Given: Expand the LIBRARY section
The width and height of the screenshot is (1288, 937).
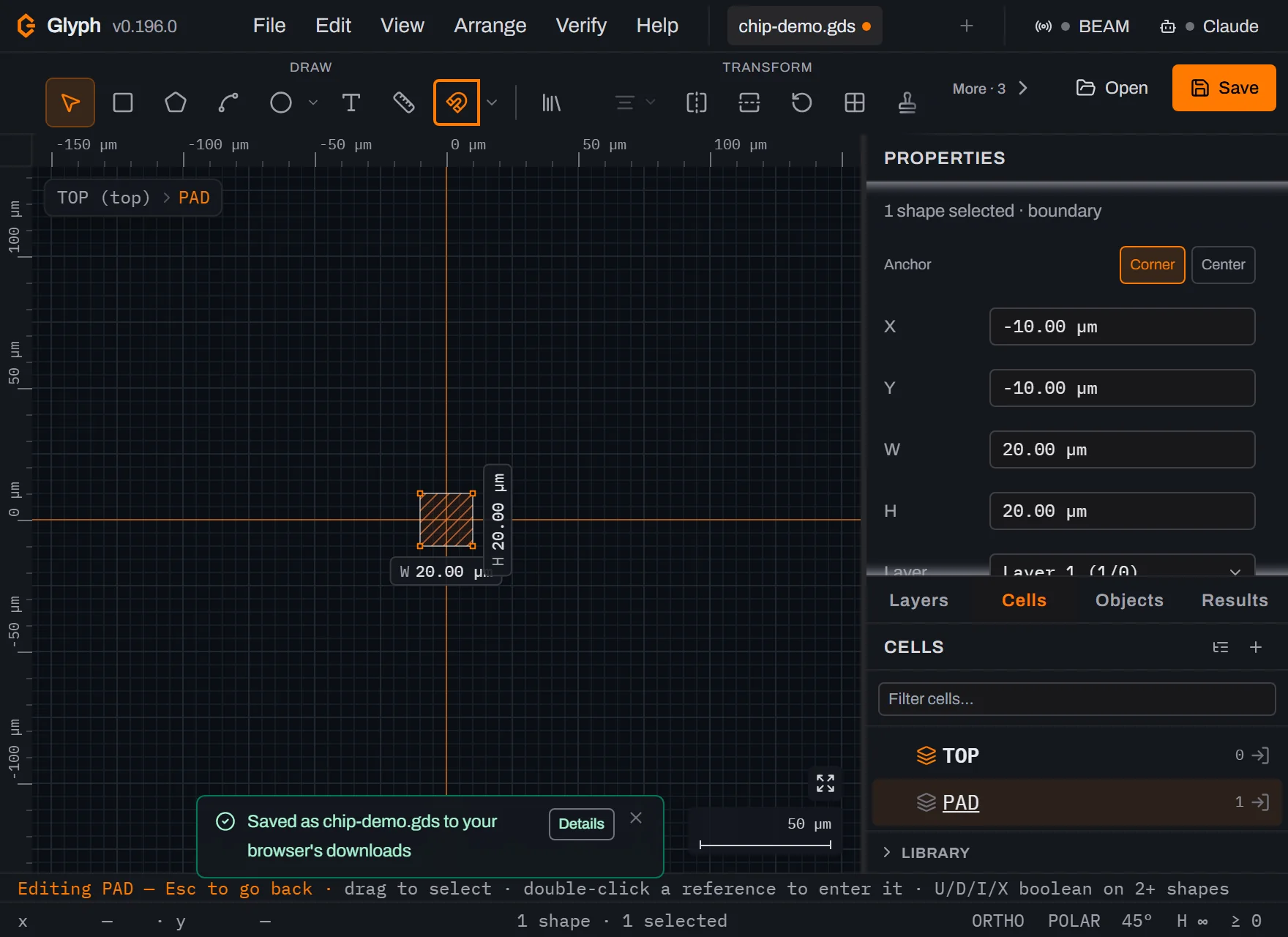Looking at the screenshot, I should pyautogui.click(x=927, y=853).
